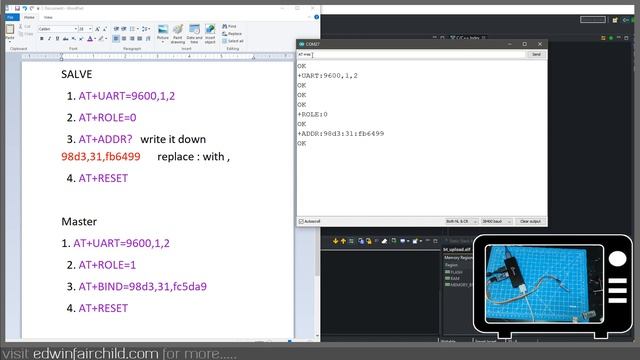
Task: Insert a Paint drawing
Action: 178,33
